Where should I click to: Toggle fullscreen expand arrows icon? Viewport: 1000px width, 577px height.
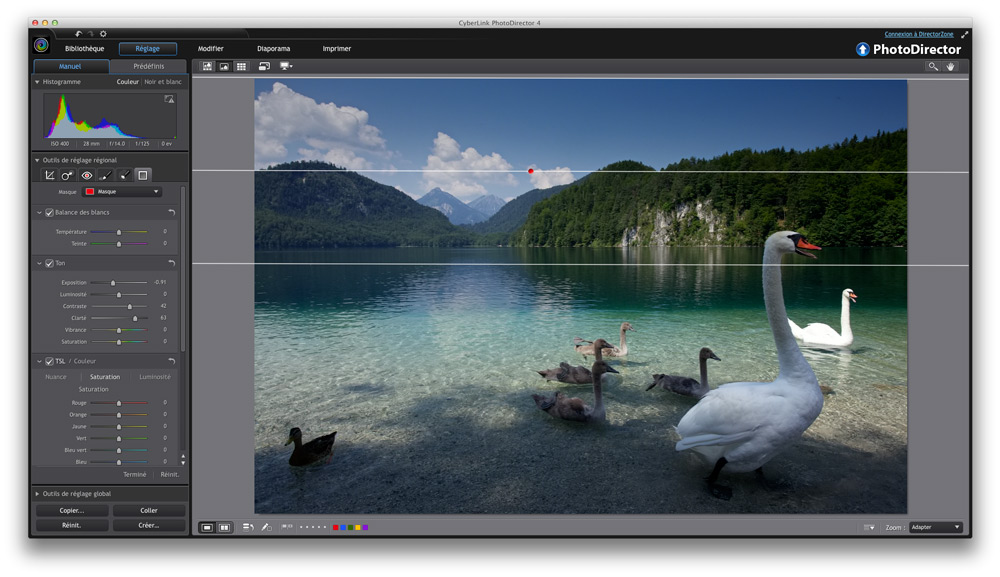[x=964, y=34]
